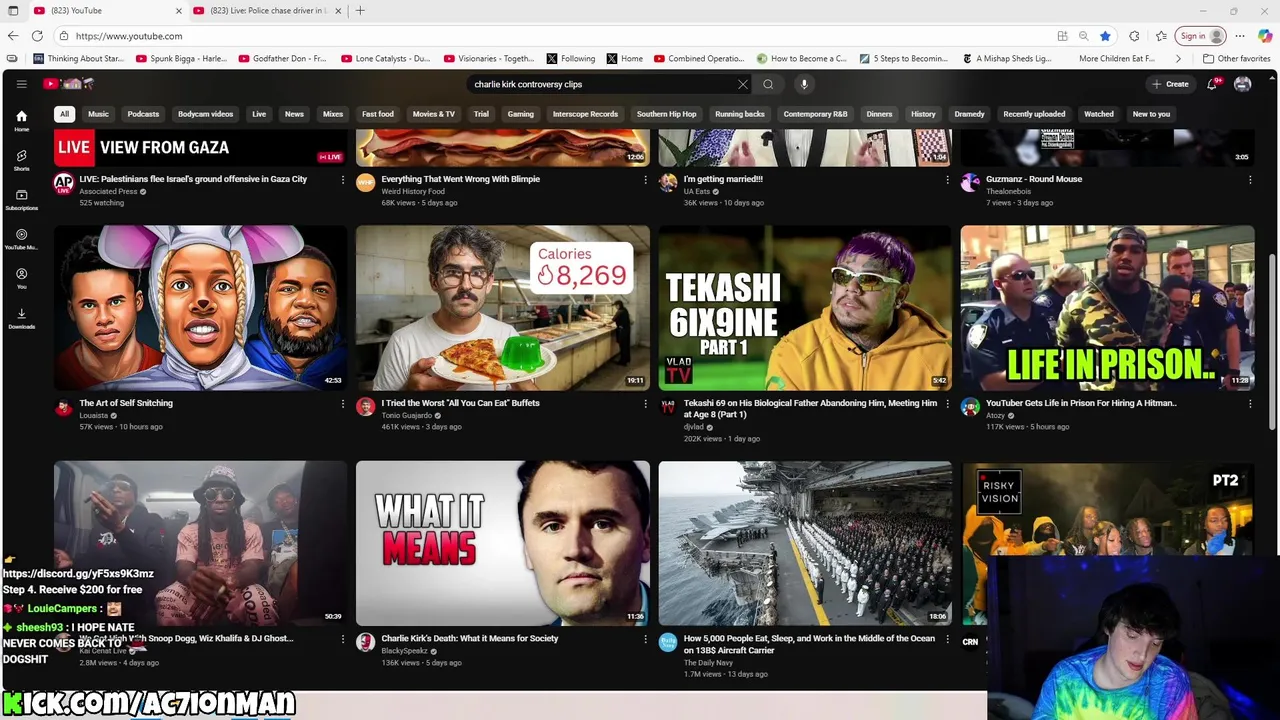Open the Atozy channel link
1280x720 pixels.
[x=995, y=415]
